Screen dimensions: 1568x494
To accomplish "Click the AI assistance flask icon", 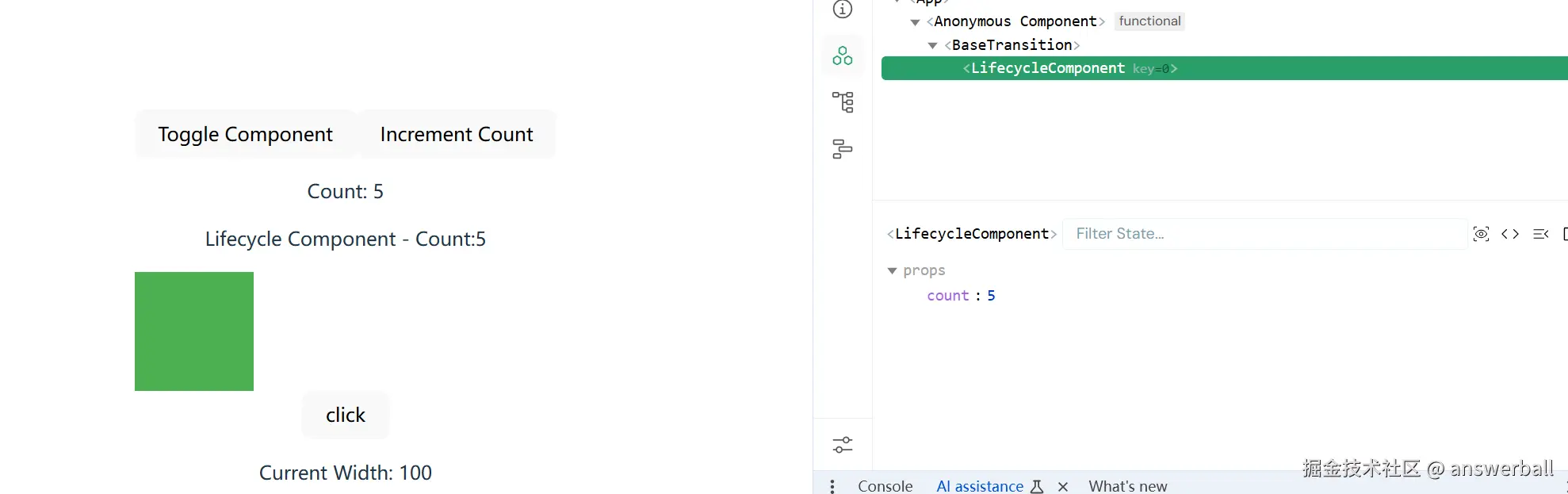I will point(1037,486).
